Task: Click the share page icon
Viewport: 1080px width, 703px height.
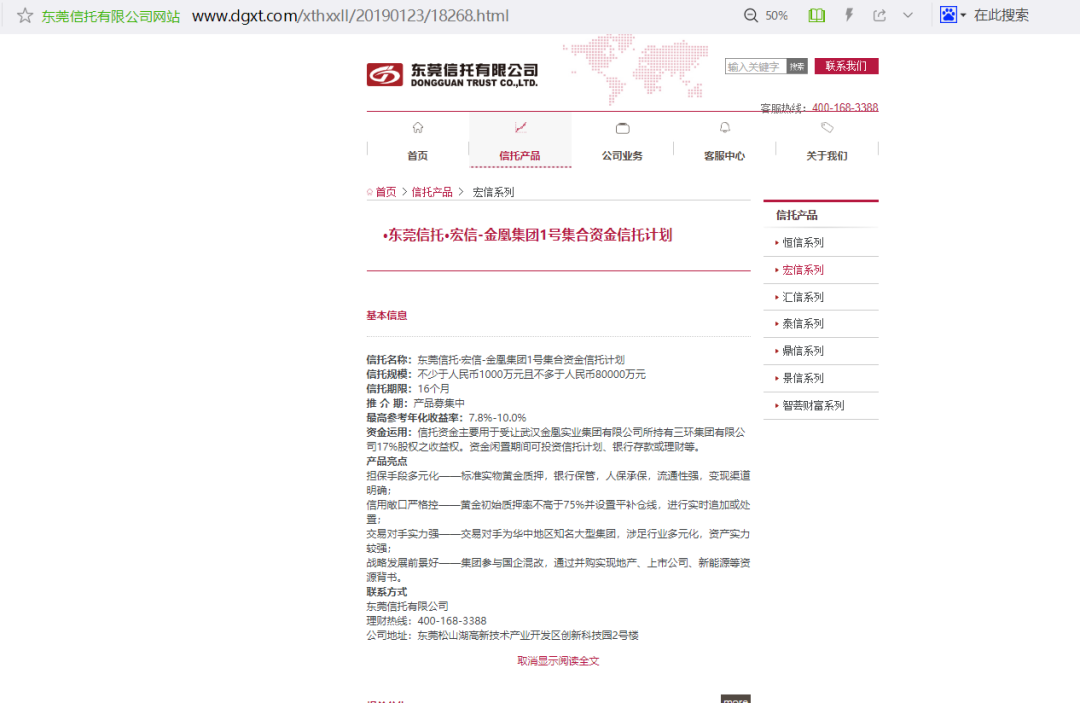Action: pos(880,15)
